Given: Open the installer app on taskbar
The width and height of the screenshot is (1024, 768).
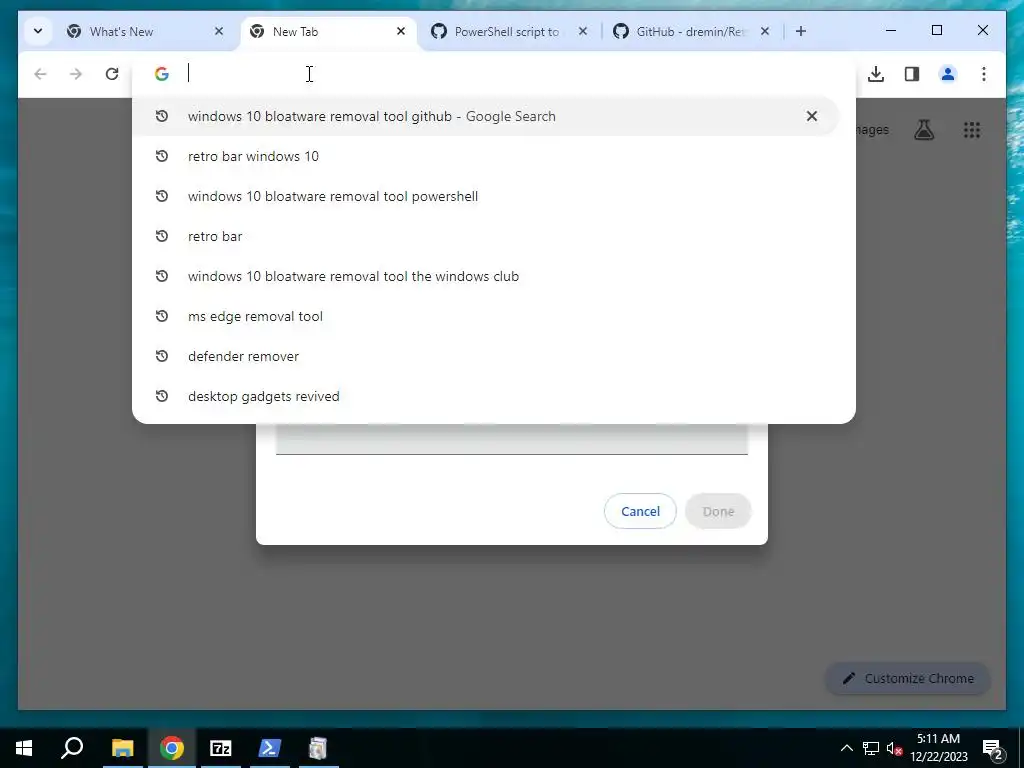Looking at the screenshot, I should pyautogui.click(x=318, y=748).
